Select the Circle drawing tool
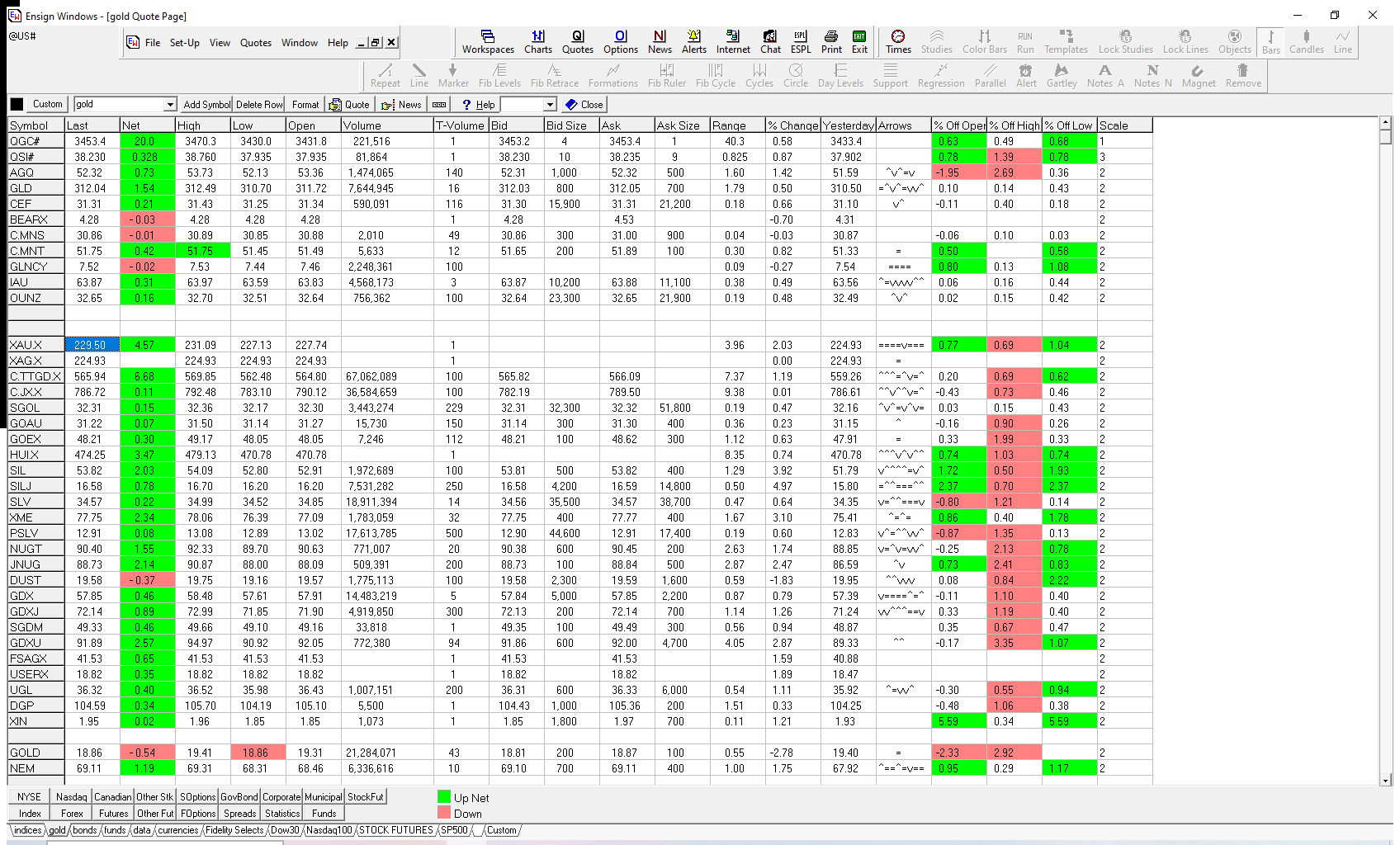This screenshot has width=1400, height=845. pyautogui.click(x=796, y=76)
